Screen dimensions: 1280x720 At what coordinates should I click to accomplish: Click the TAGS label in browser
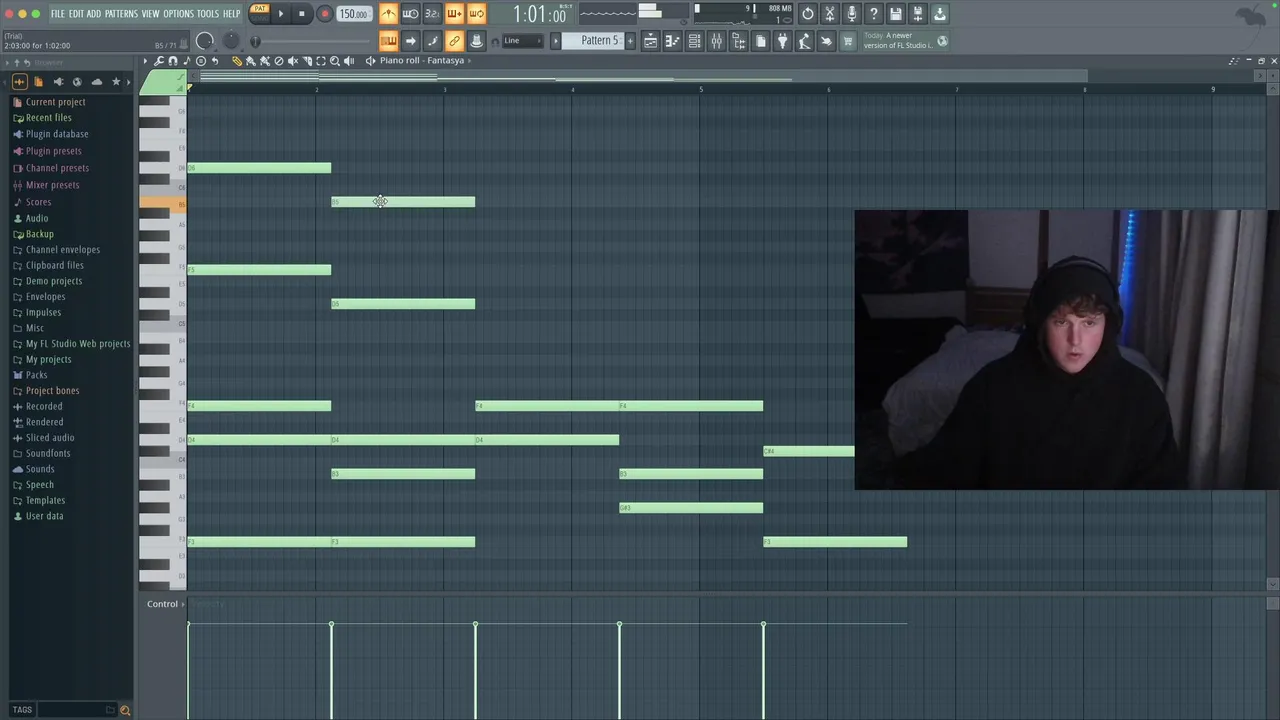pyautogui.click(x=22, y=710)
